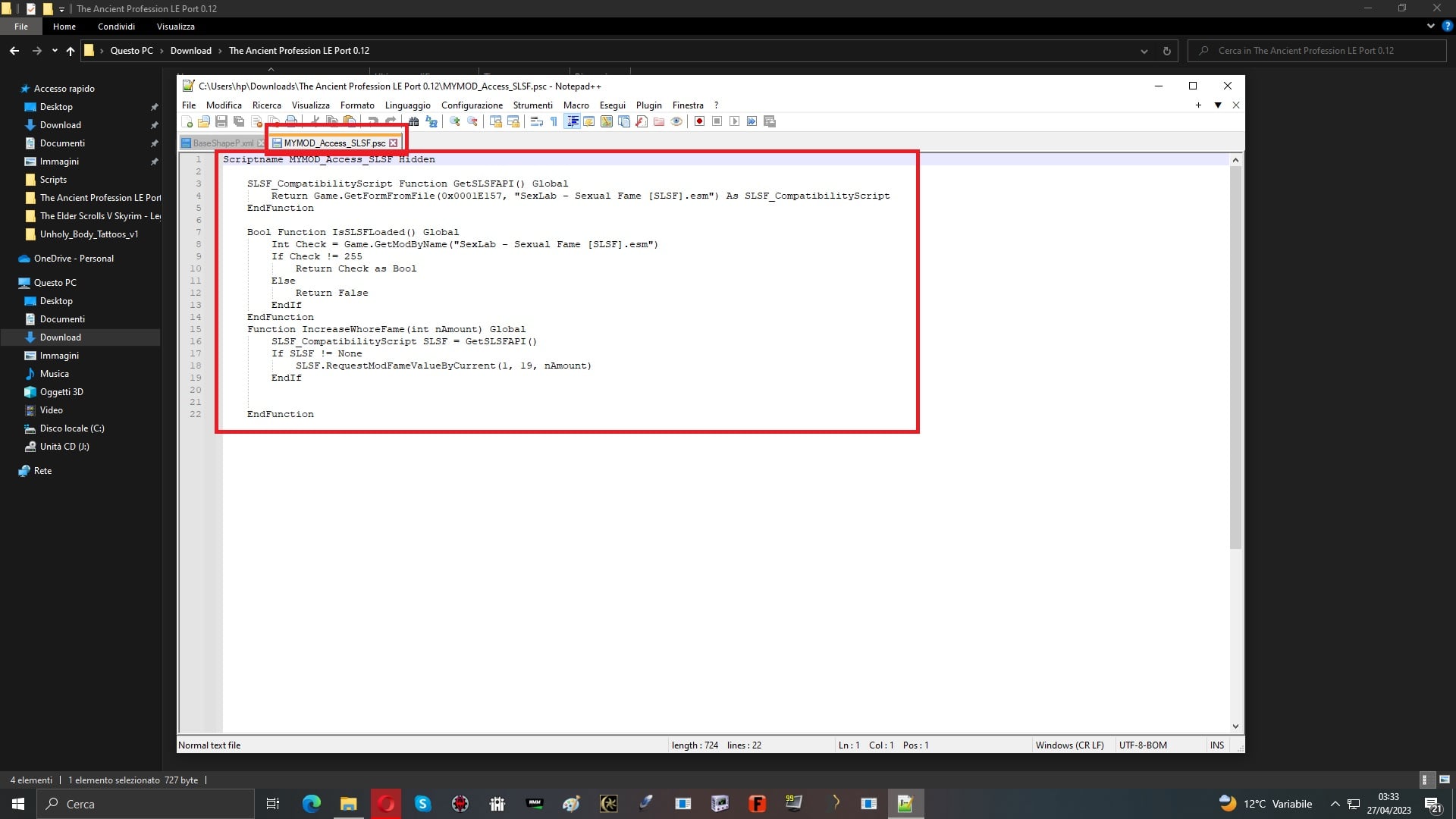Go up one folder level in Explorer
Image resolution: width=1456 pixels, height=819 pixels.
pos(71,51)
